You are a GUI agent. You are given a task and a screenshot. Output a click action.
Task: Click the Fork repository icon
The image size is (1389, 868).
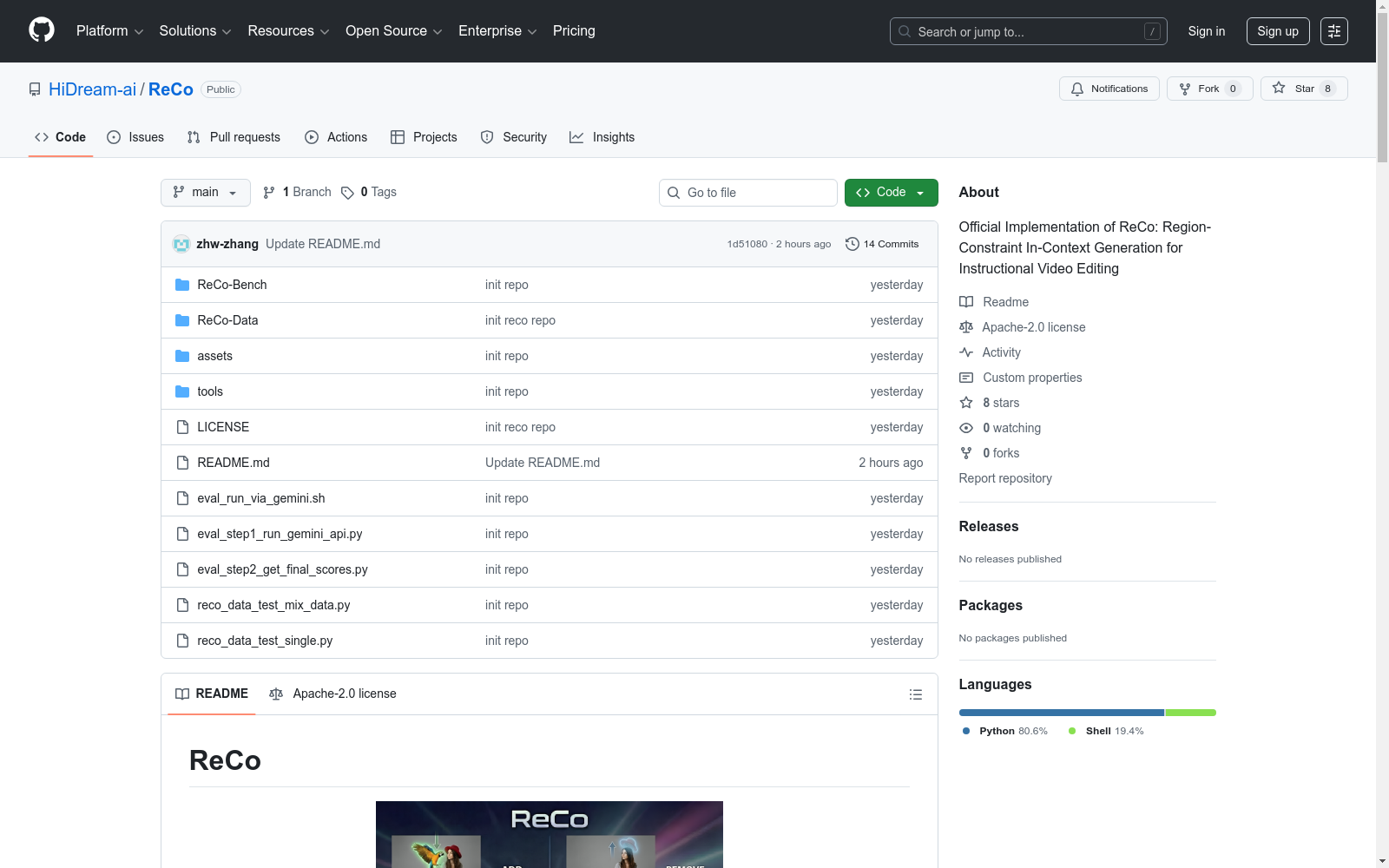click(1185, 89)
